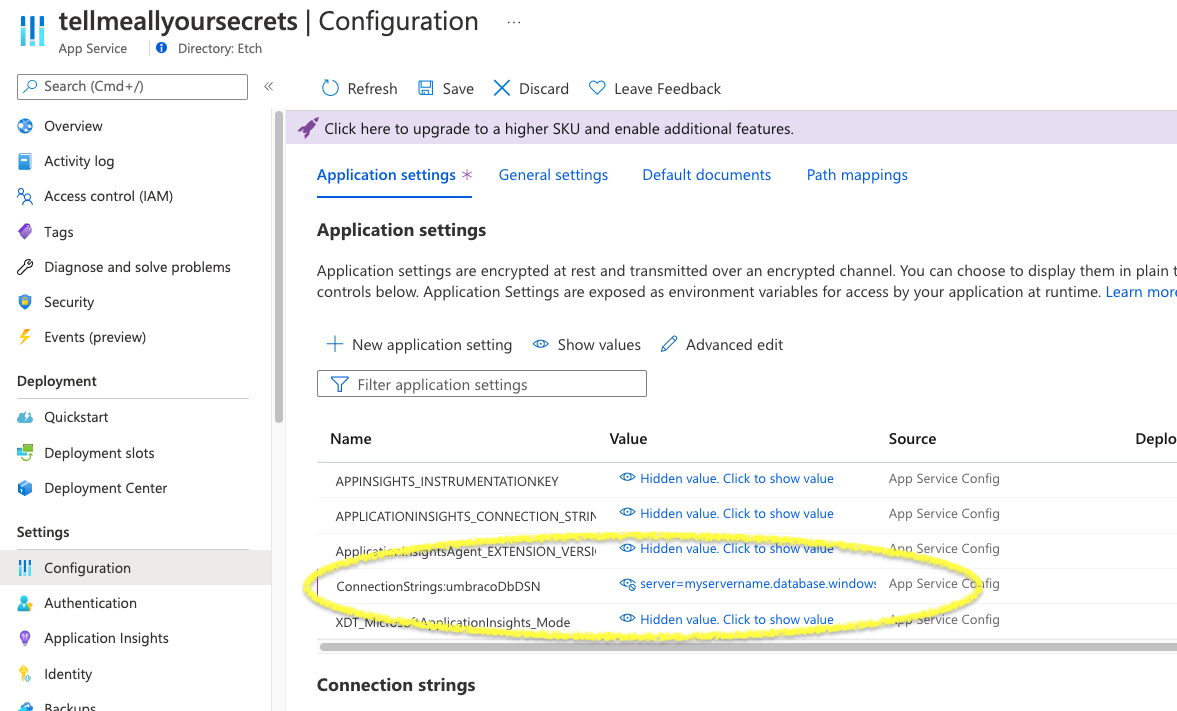Image resolution: width=1177 pixels, height=711 pixels.
Task: Click the Events lightning bolt icon
Action: (x=25, y=336)
